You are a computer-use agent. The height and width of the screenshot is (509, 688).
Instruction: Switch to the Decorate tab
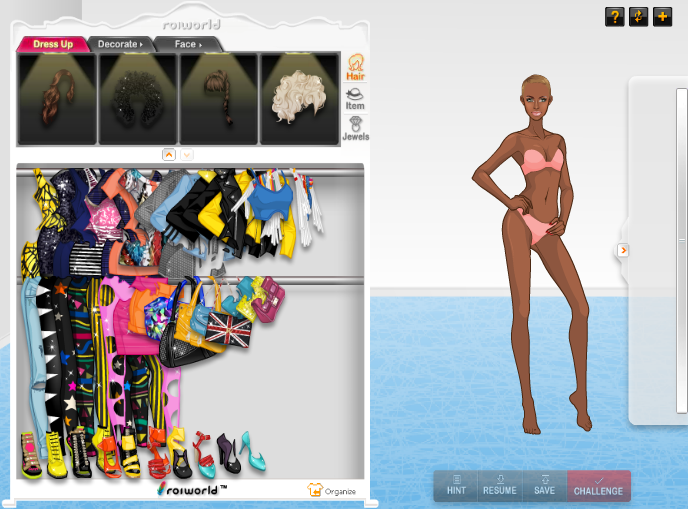pyautogui.click(x=120, y=44)
